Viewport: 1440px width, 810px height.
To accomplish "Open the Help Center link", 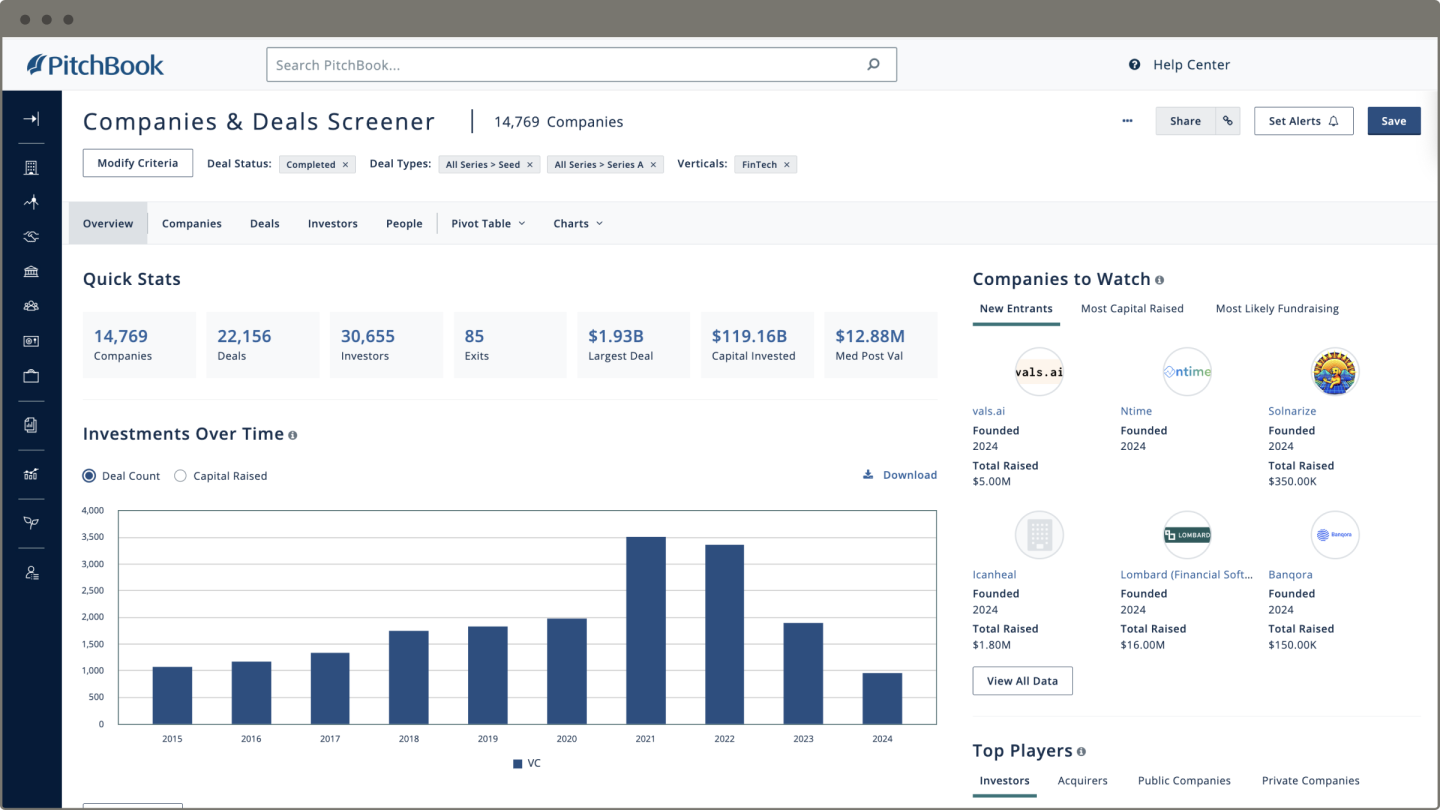I will [x=1191, y=65].
